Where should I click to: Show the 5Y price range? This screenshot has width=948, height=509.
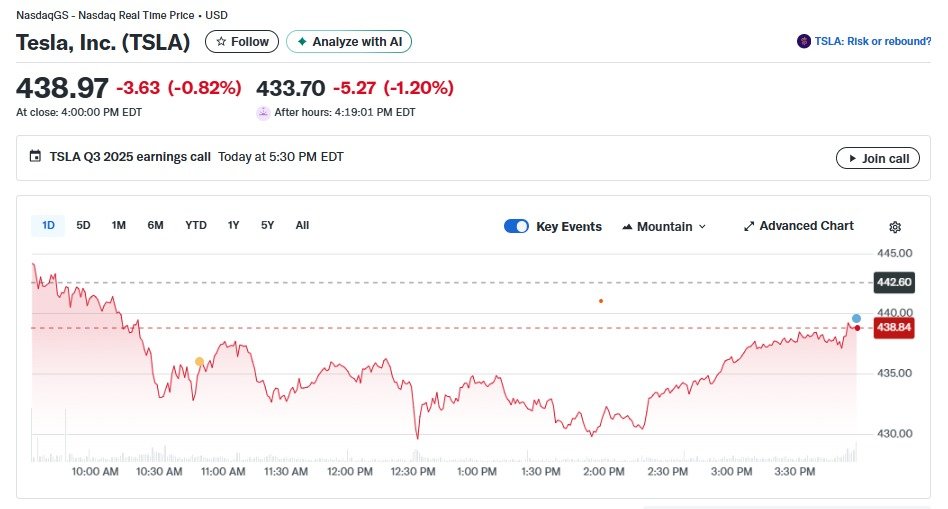267,225
